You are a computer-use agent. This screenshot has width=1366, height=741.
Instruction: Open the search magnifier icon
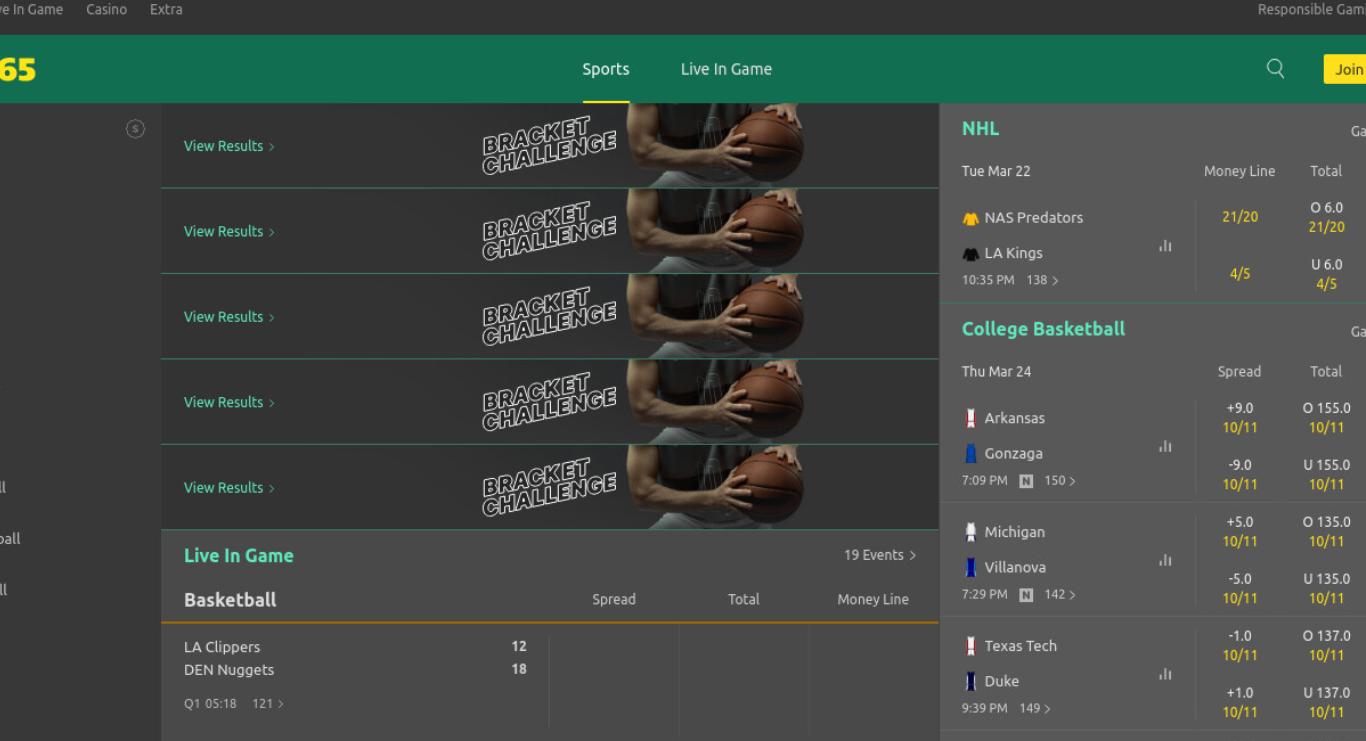pos(1275,68)
